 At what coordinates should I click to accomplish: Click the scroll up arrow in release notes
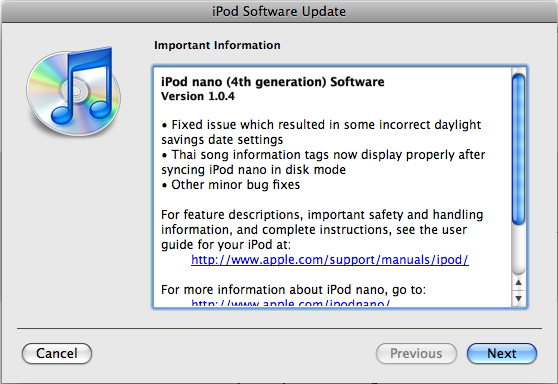click(518, 283)
